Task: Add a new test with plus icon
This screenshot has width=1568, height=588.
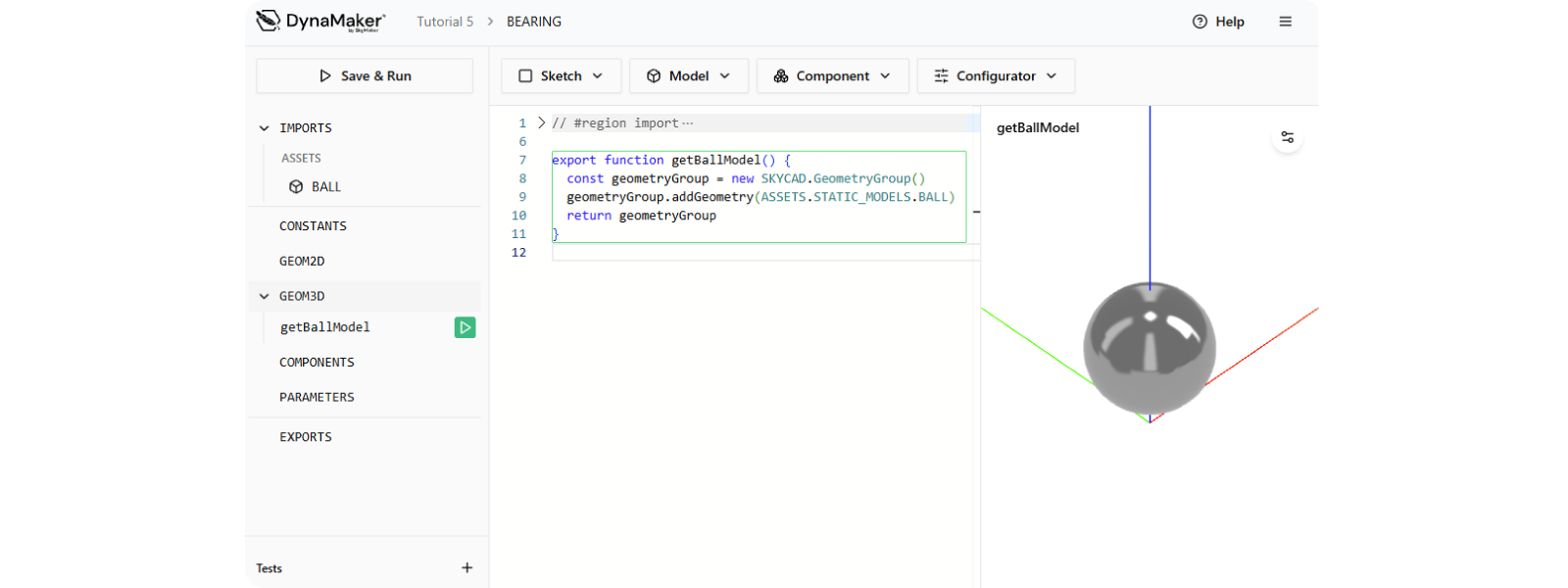Action: coord(466,567)
